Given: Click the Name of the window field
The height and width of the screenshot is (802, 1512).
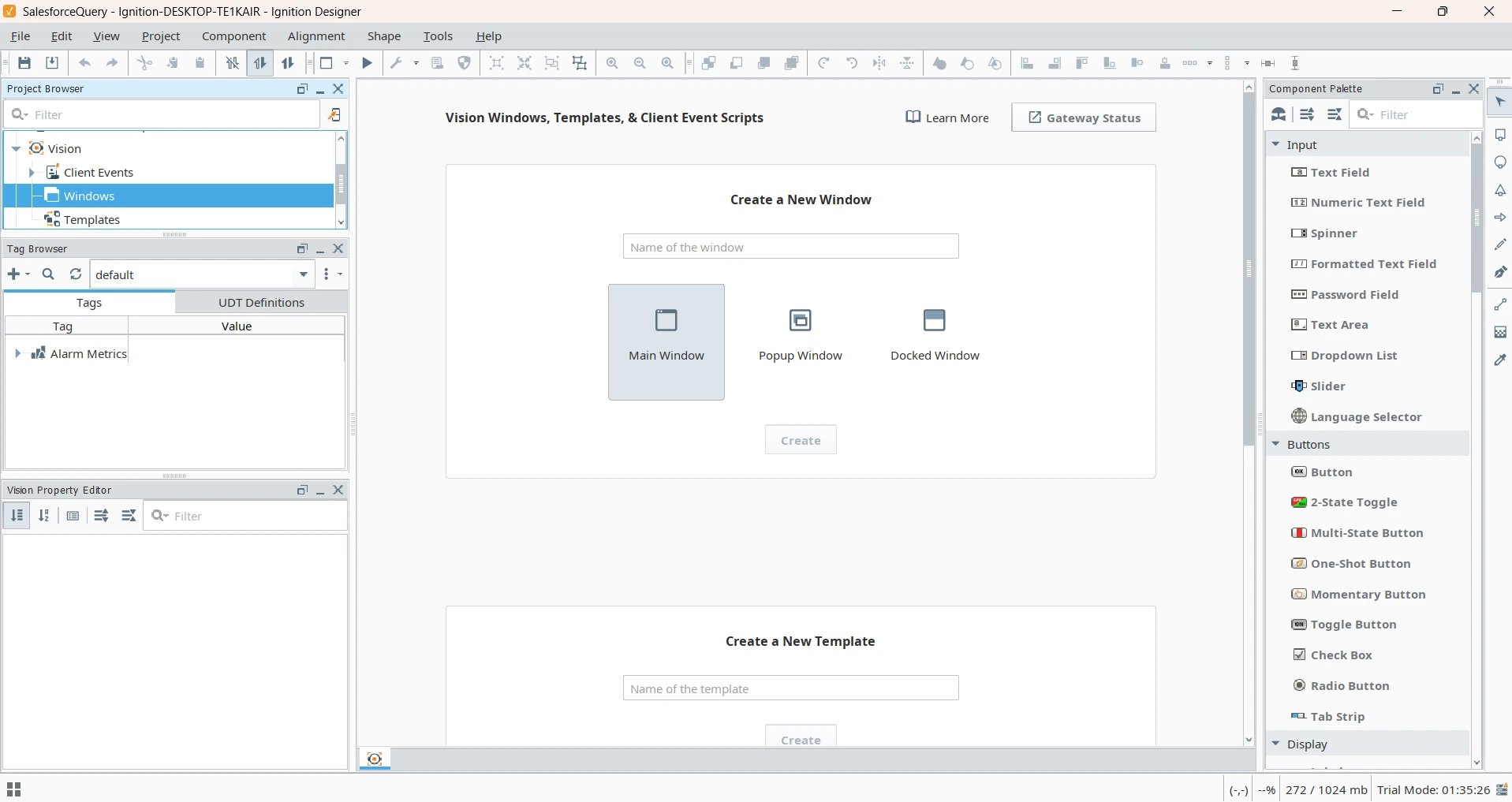Looking at the screenshot, I should coord(791,247).
